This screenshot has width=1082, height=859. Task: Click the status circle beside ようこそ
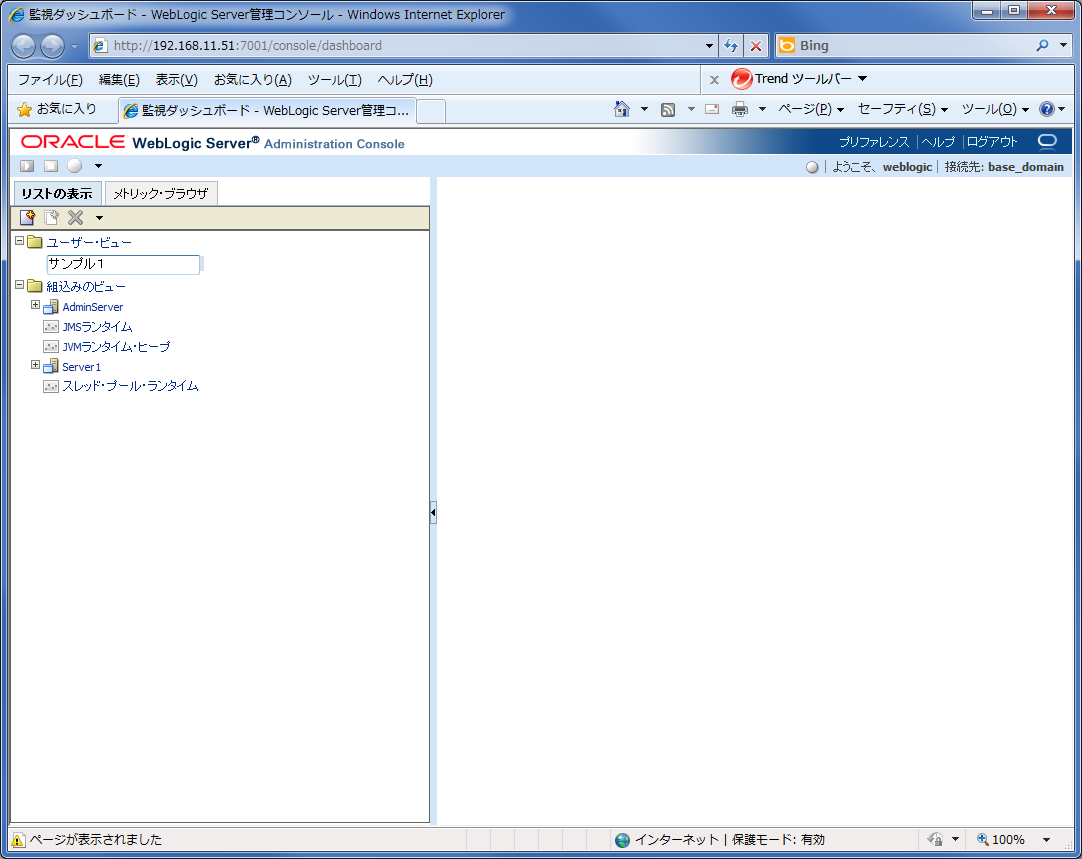[x=812, y=167]
